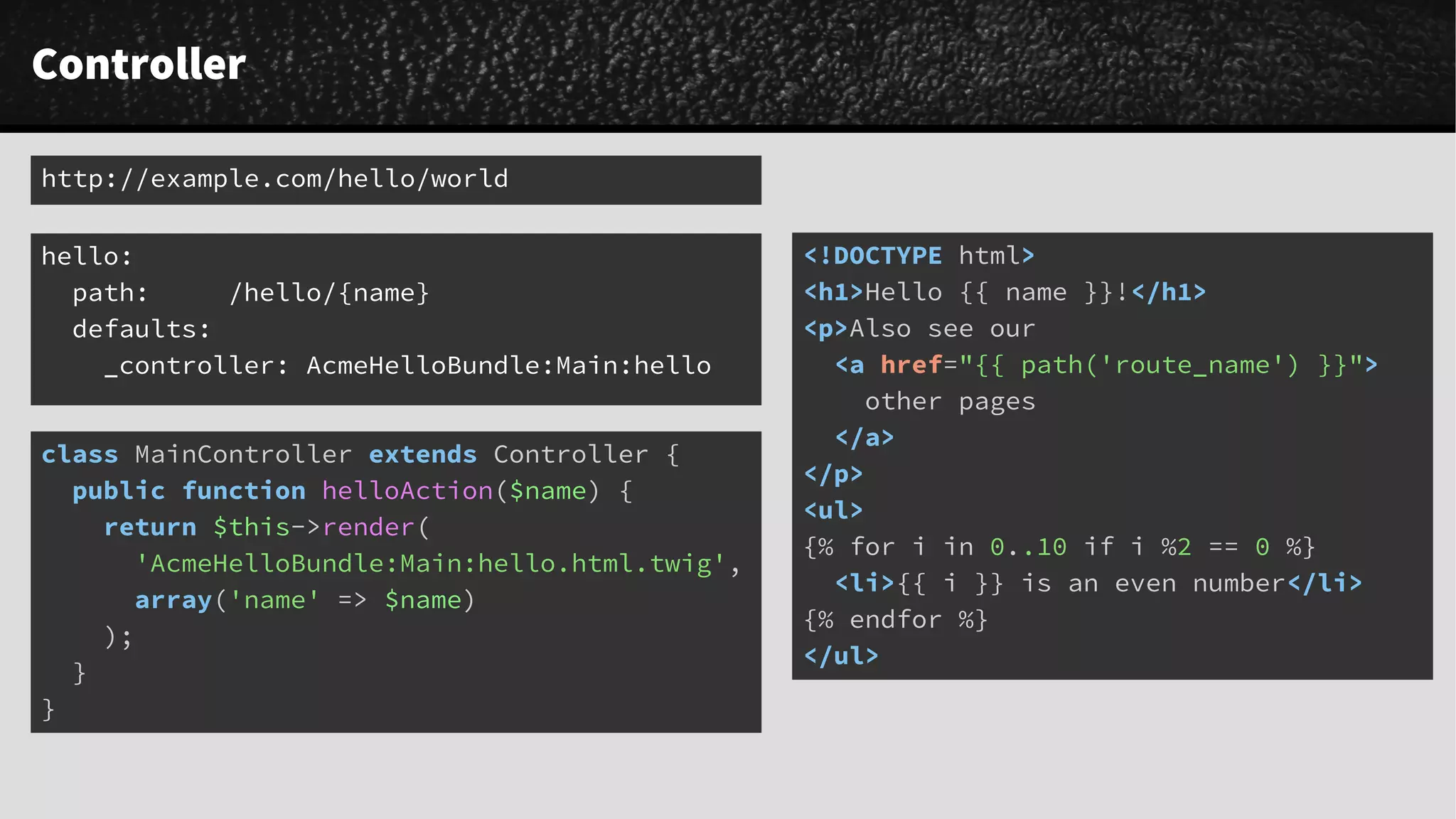Click the opening '<ul>' tag
The height and width of the screenshot is (819, 1456).
coord(833,510)
